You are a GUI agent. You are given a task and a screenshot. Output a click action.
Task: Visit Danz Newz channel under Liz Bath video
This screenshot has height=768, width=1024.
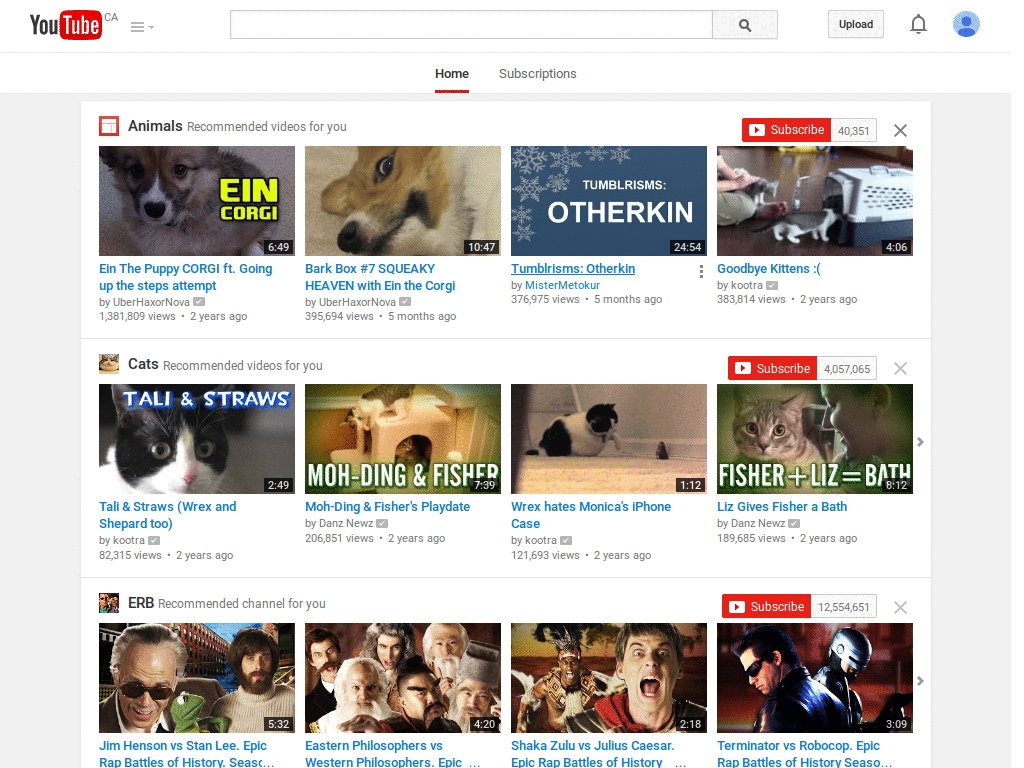click(758, 523)
